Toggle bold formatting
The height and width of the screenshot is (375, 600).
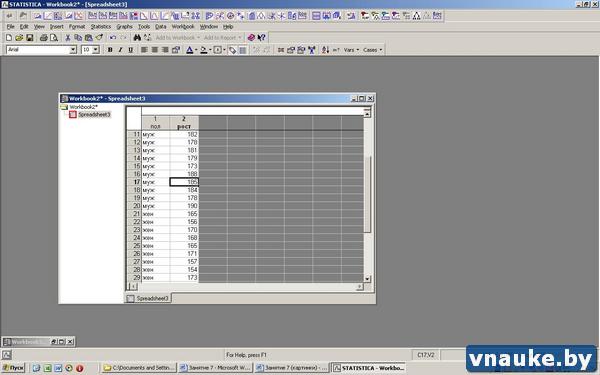[x=110, y=50]
